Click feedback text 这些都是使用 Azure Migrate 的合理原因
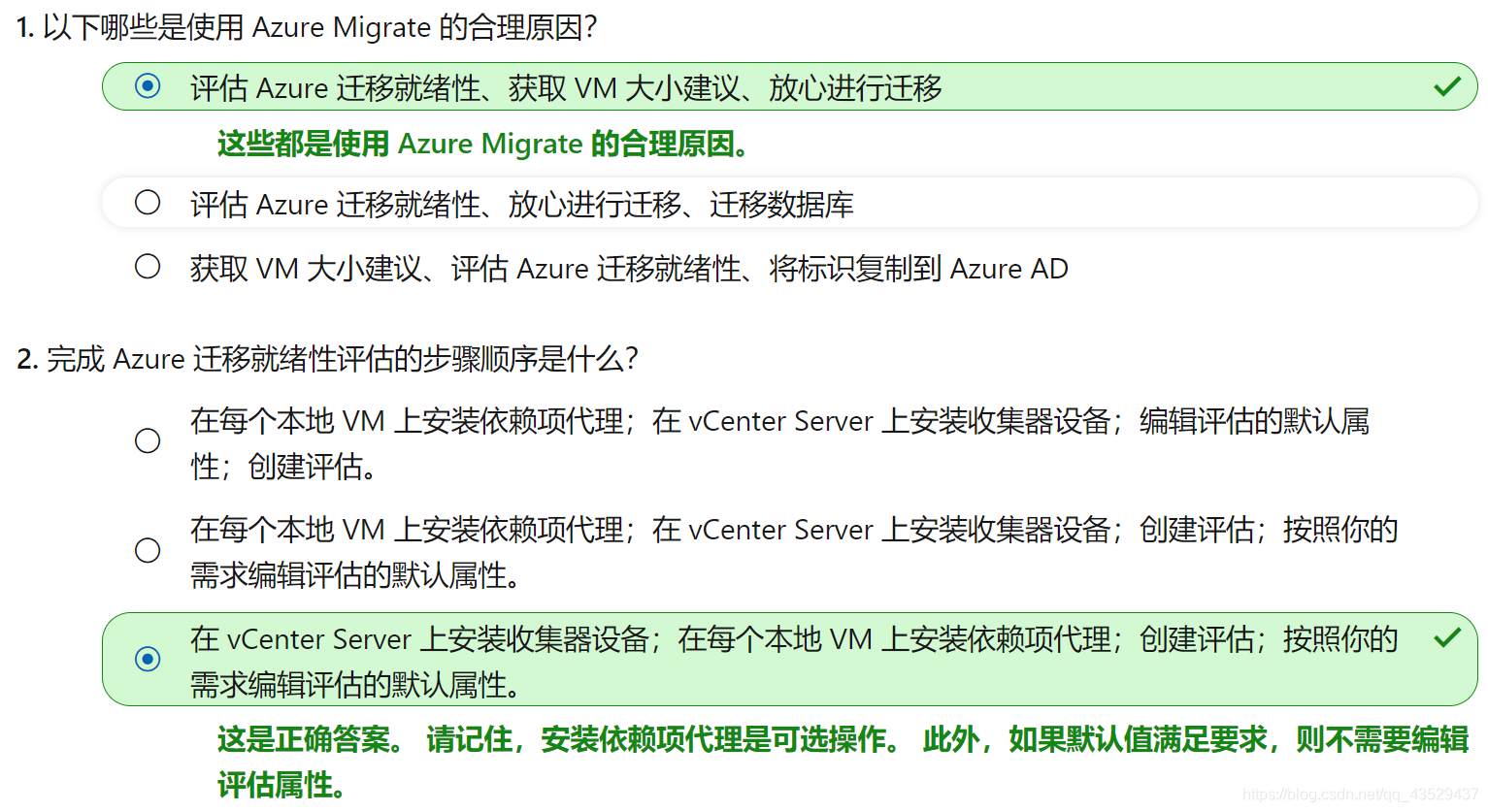 click(x=484, y=144)
